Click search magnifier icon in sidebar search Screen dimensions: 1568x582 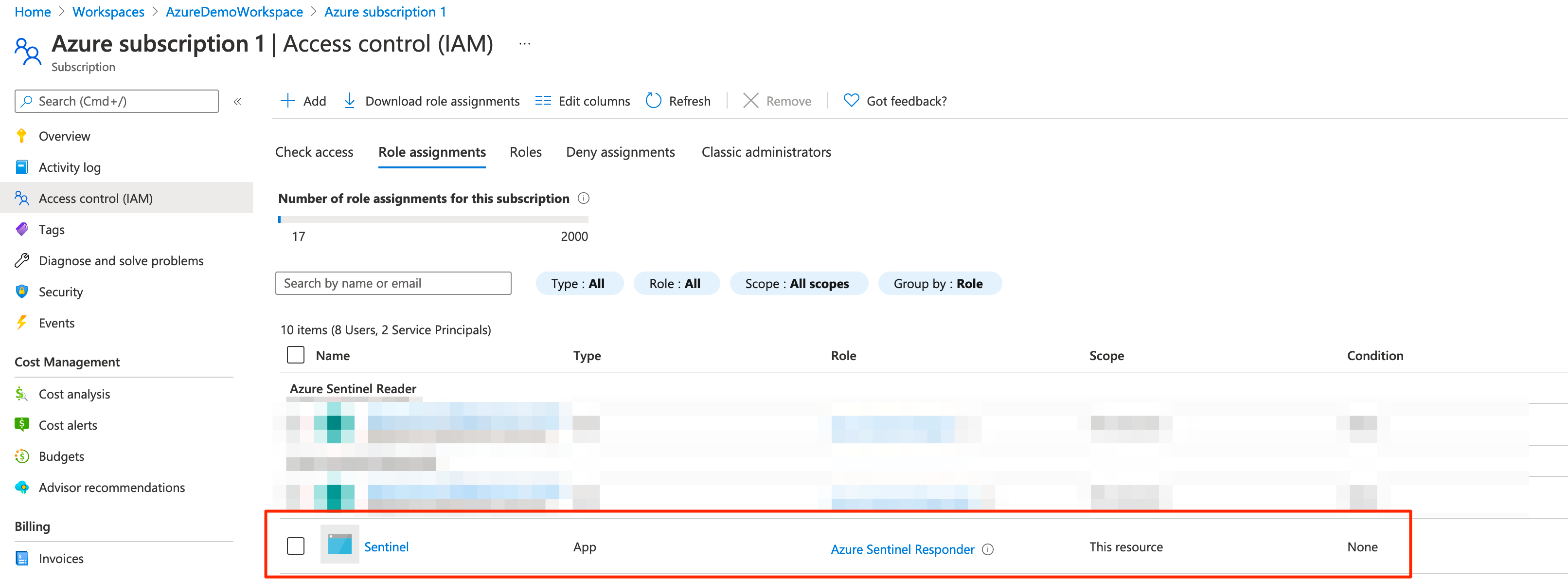pos(26,101)
